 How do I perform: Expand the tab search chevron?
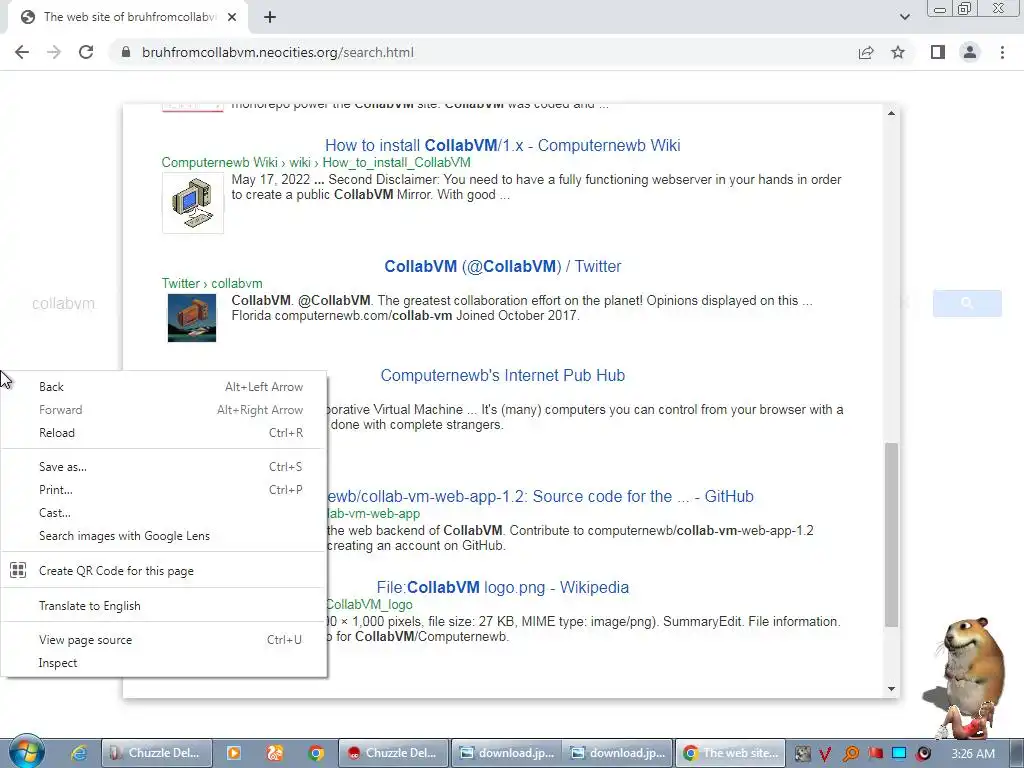coord(904,17)
